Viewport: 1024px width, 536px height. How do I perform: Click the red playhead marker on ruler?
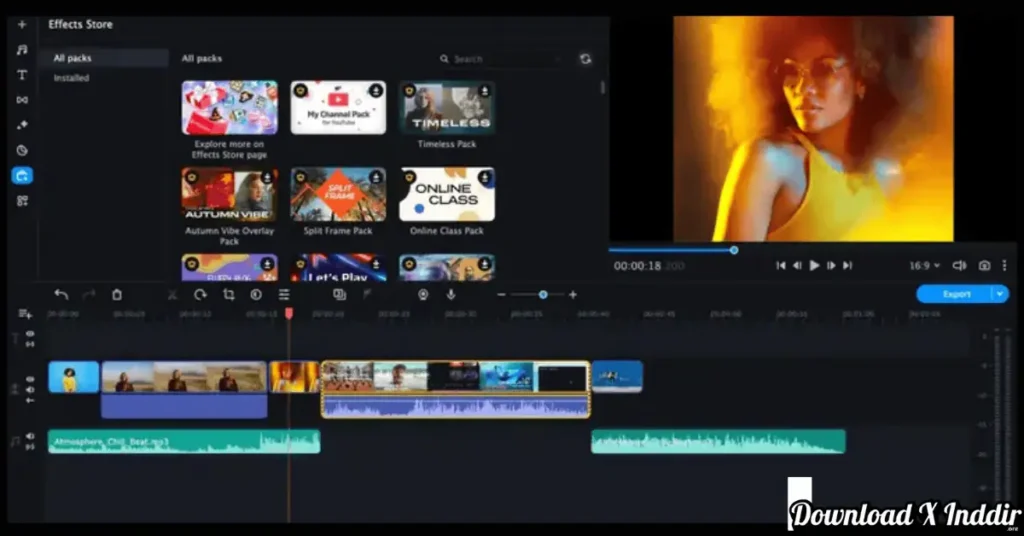coord(289,314)
